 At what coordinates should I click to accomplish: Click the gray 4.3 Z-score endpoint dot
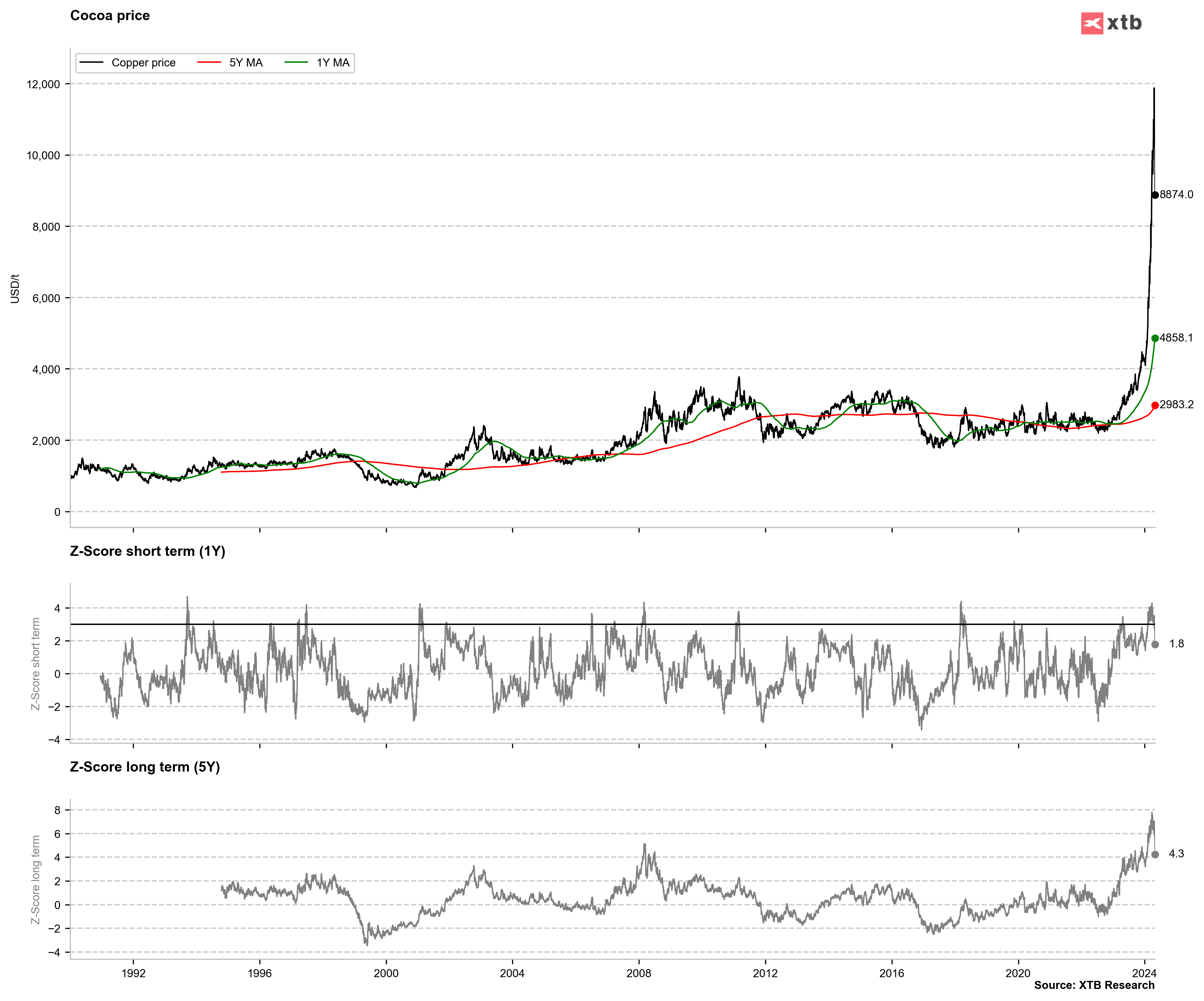pyautogui.click(x=1155, y=854)
